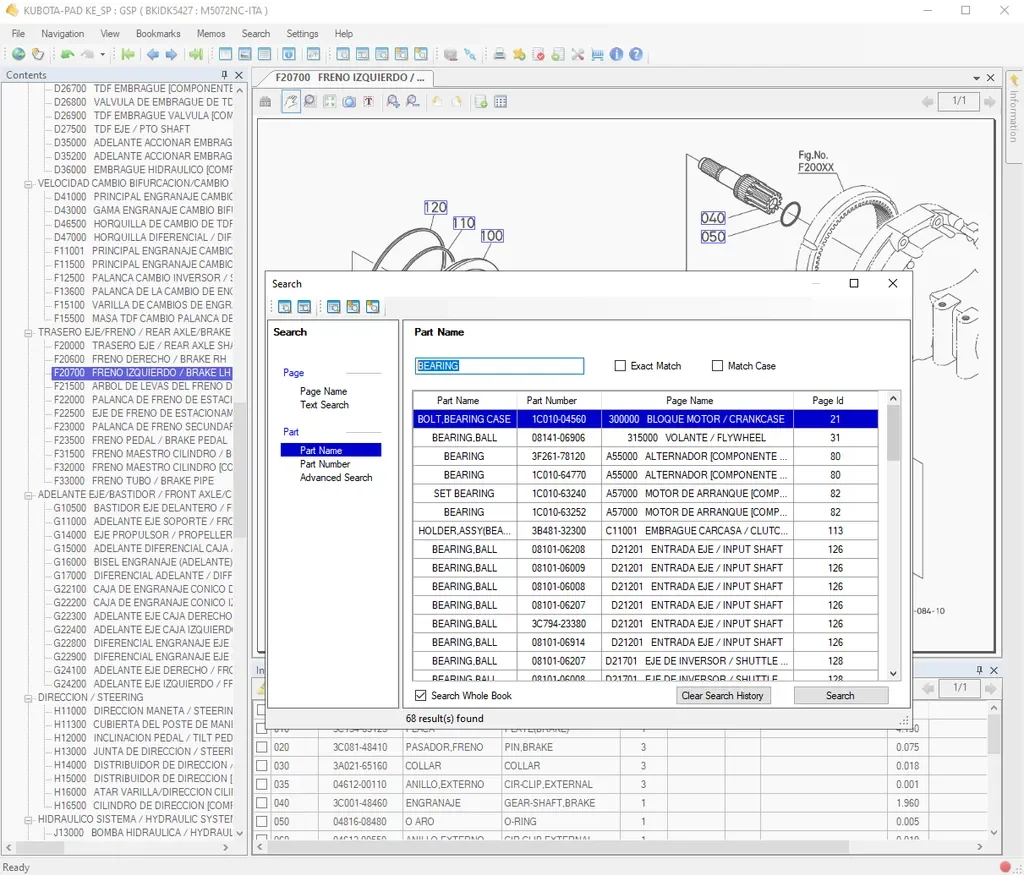This screenshot has width=1024, height=875.
Task: Click the shopping cart icon in toolbar
Action: pyautogui.click(x=597, y=55)
